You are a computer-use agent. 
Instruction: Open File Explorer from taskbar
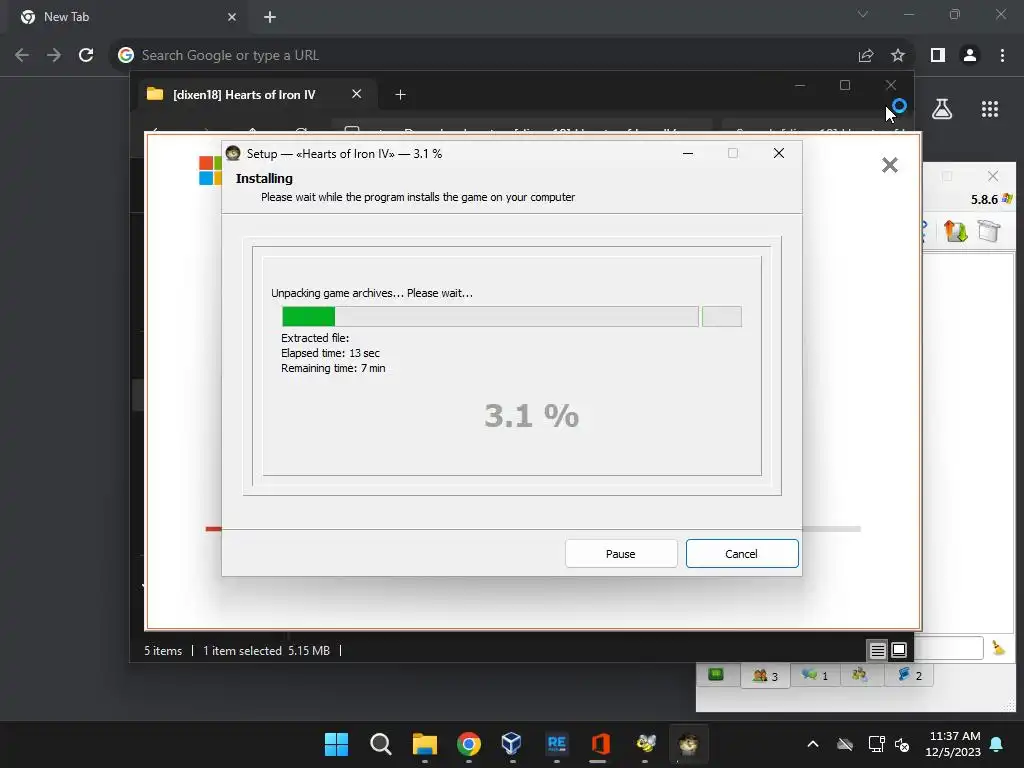tap(424, 744)
